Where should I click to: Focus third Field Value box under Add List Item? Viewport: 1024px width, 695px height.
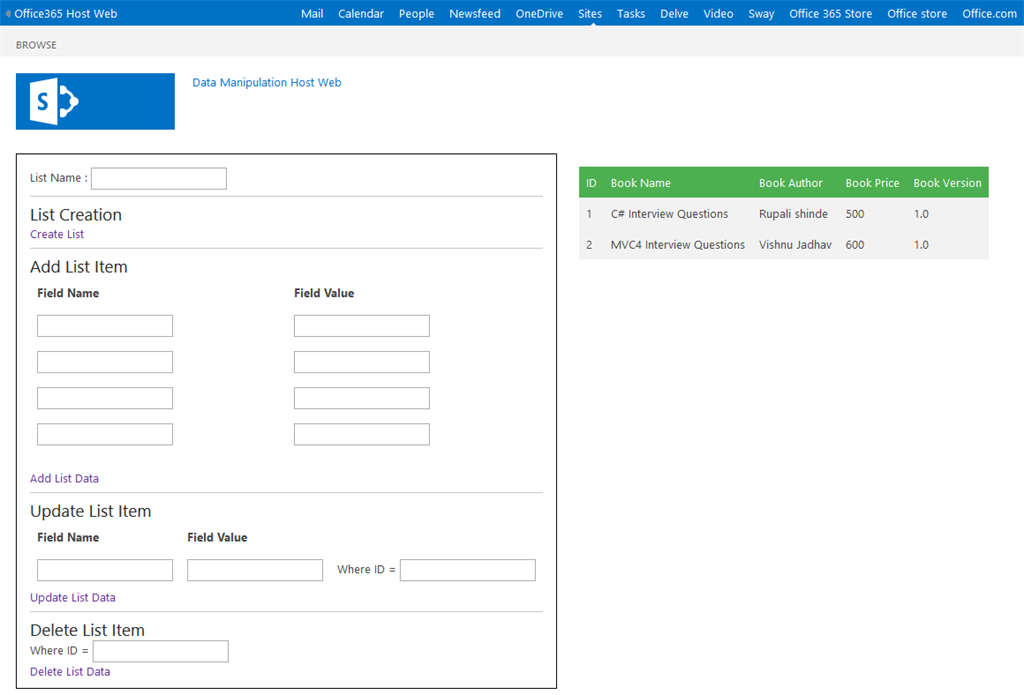pos(362,398)
